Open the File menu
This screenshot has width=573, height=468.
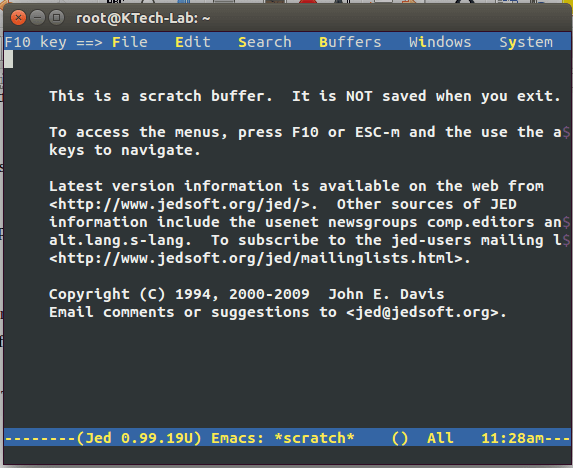point(130,42)
